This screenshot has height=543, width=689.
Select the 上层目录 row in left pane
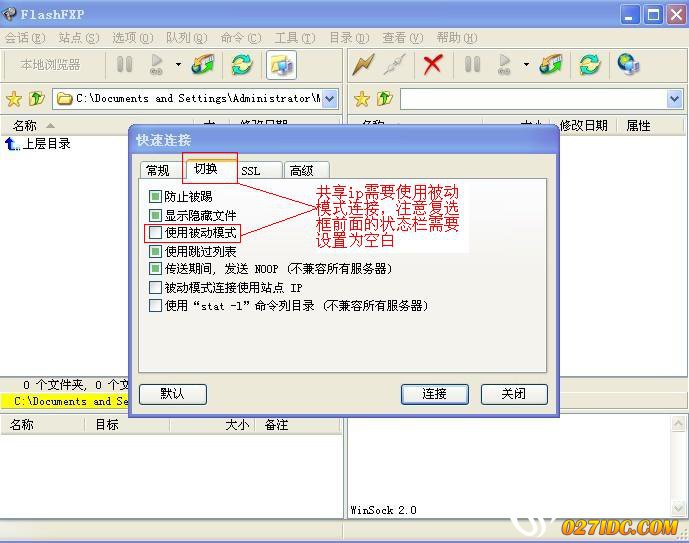pos(38,144)
